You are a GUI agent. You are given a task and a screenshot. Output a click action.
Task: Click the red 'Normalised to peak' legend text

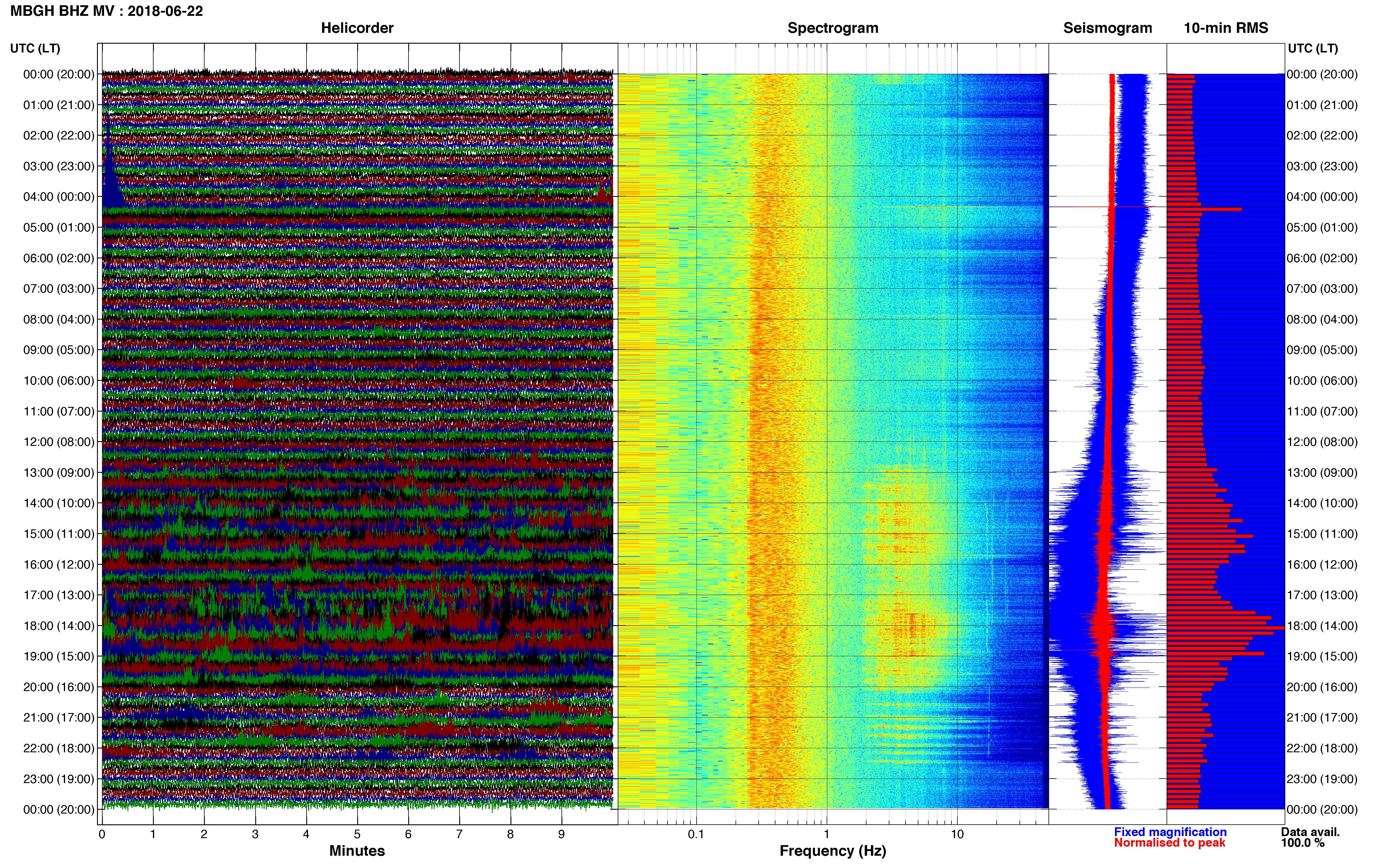click(x=1170, y=843)
